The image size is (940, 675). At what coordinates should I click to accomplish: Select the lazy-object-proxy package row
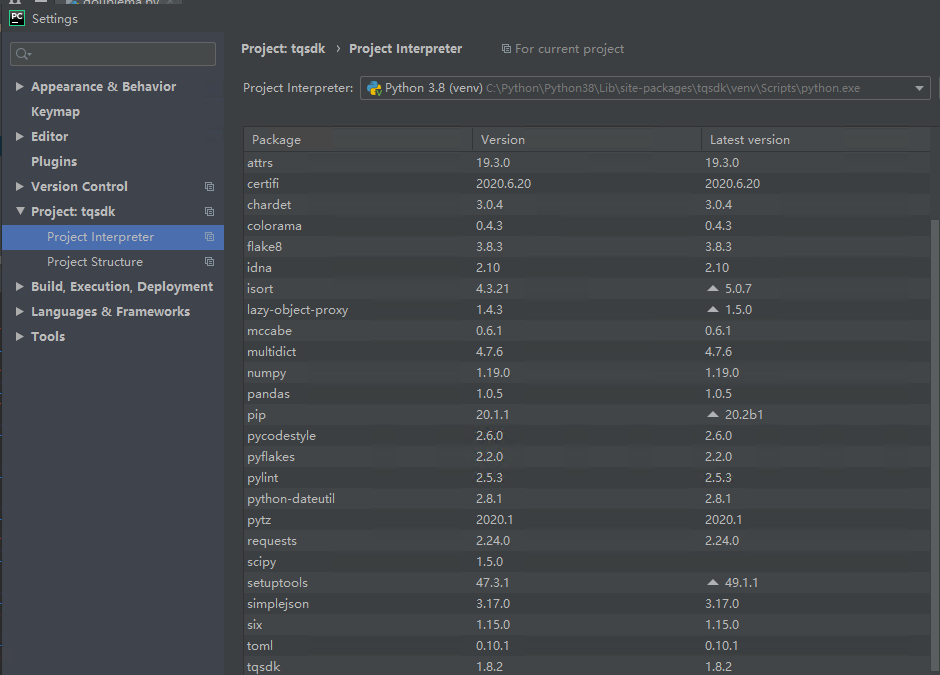[587, 309]
